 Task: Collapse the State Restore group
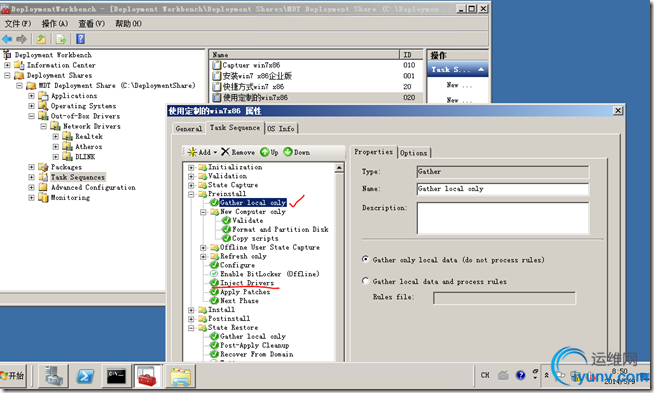tap(191, 328)
